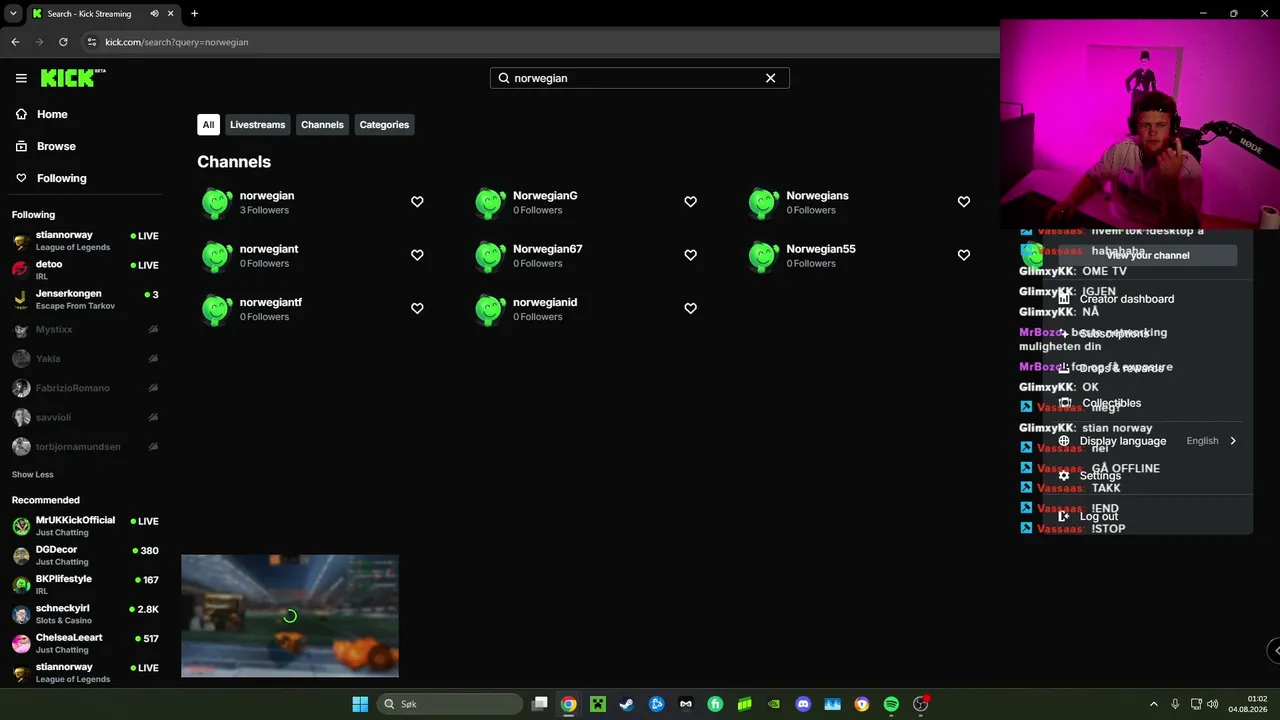This screenshot has height=720, width=1280.
Task: Click View your channel button
Action: tap(1148, 255)
